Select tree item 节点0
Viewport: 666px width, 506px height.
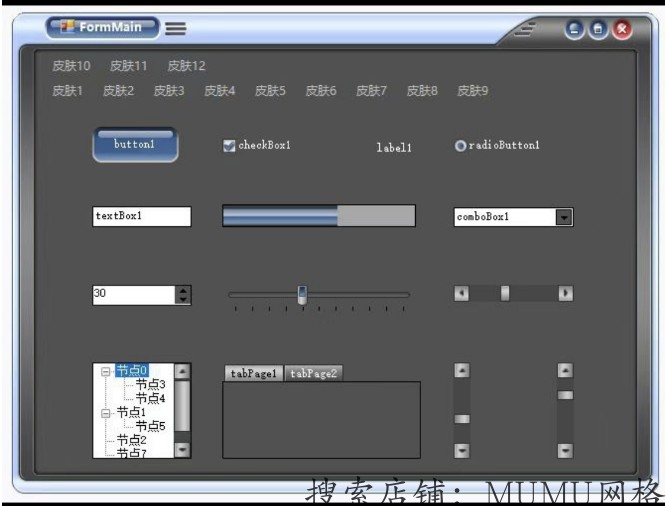(132, 370)
